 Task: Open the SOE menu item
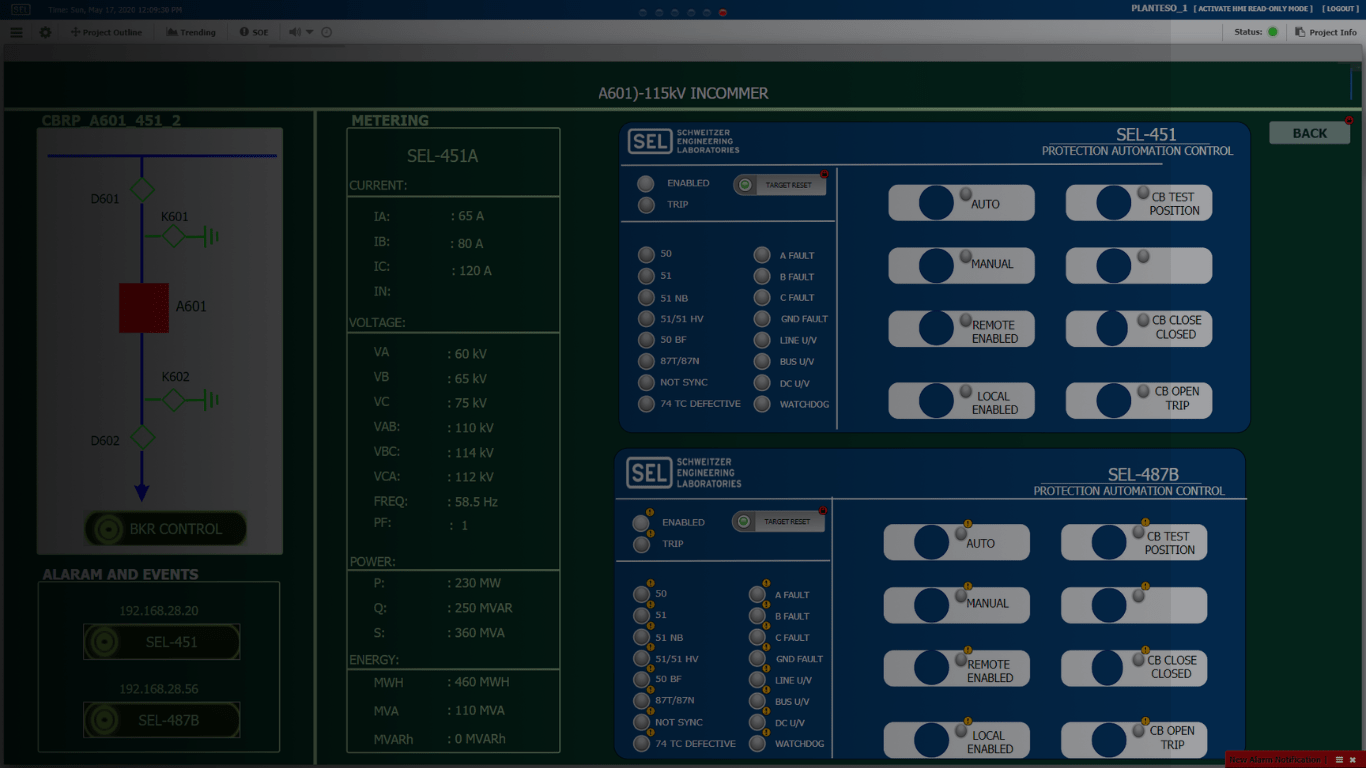(254, 32)
